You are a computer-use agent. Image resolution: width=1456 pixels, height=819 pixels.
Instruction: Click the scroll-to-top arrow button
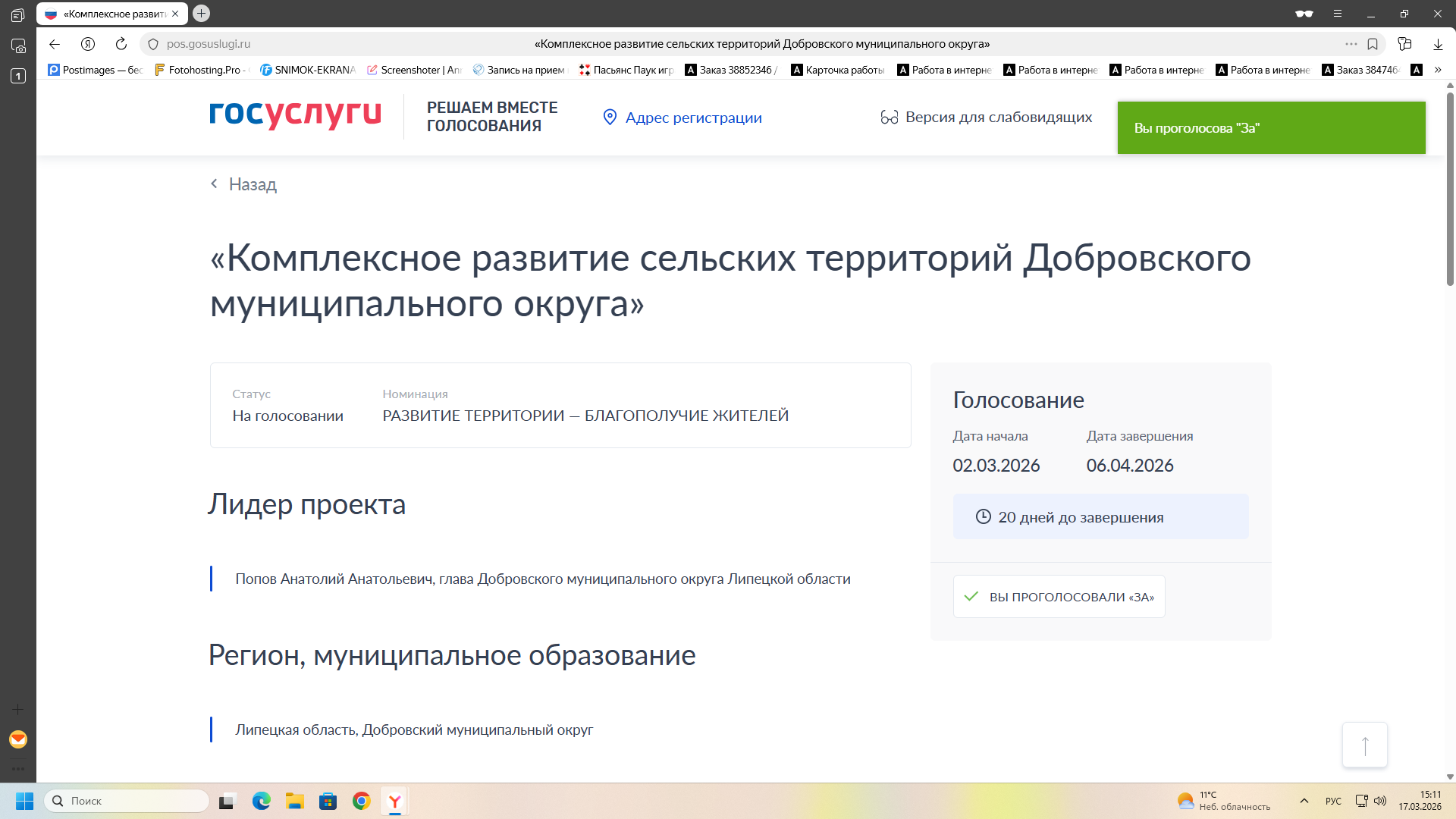click(x=1365, y=745)
